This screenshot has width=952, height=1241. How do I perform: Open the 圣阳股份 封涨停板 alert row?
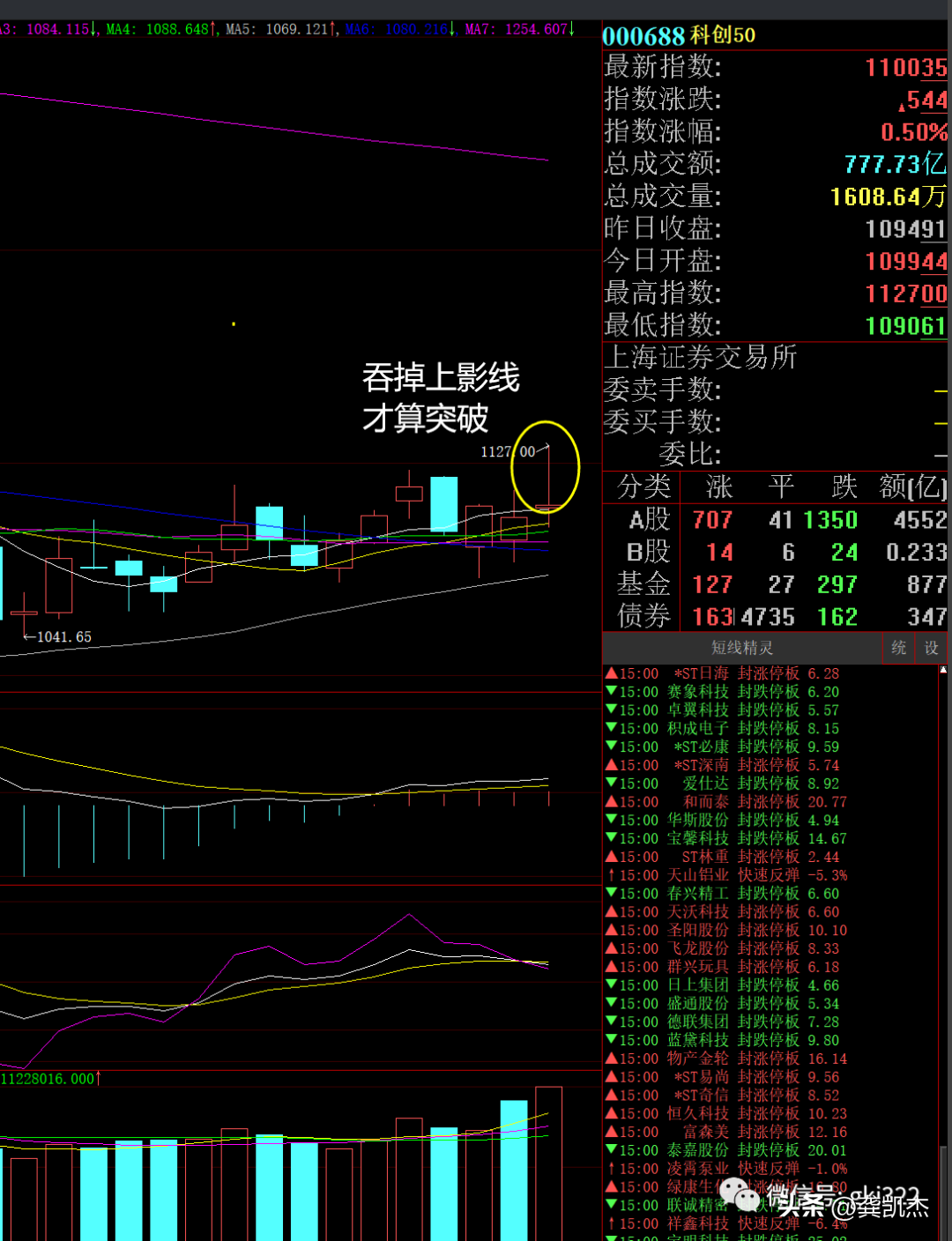coord(725,931)
